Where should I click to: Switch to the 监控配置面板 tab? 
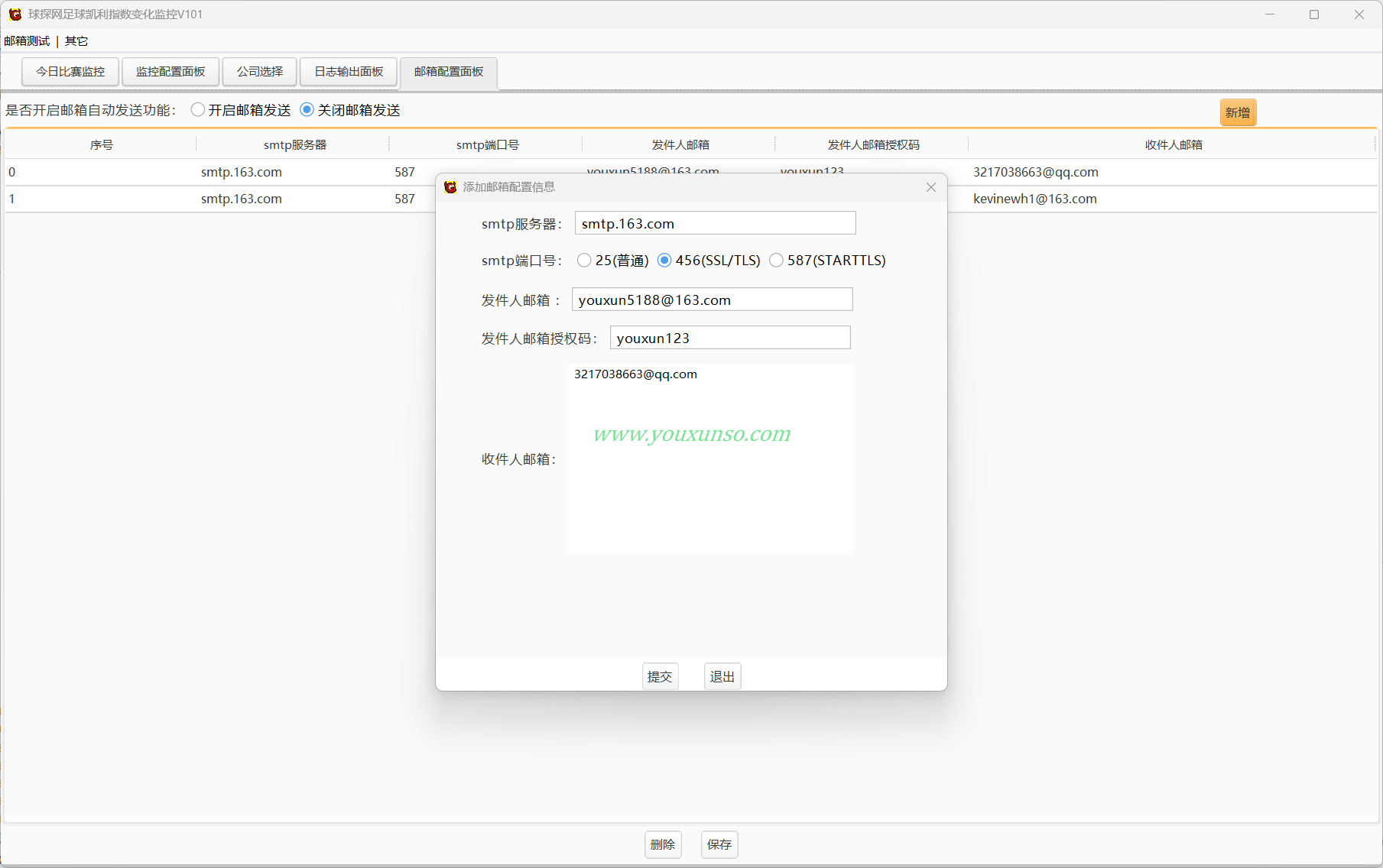[x=170, y=72]
